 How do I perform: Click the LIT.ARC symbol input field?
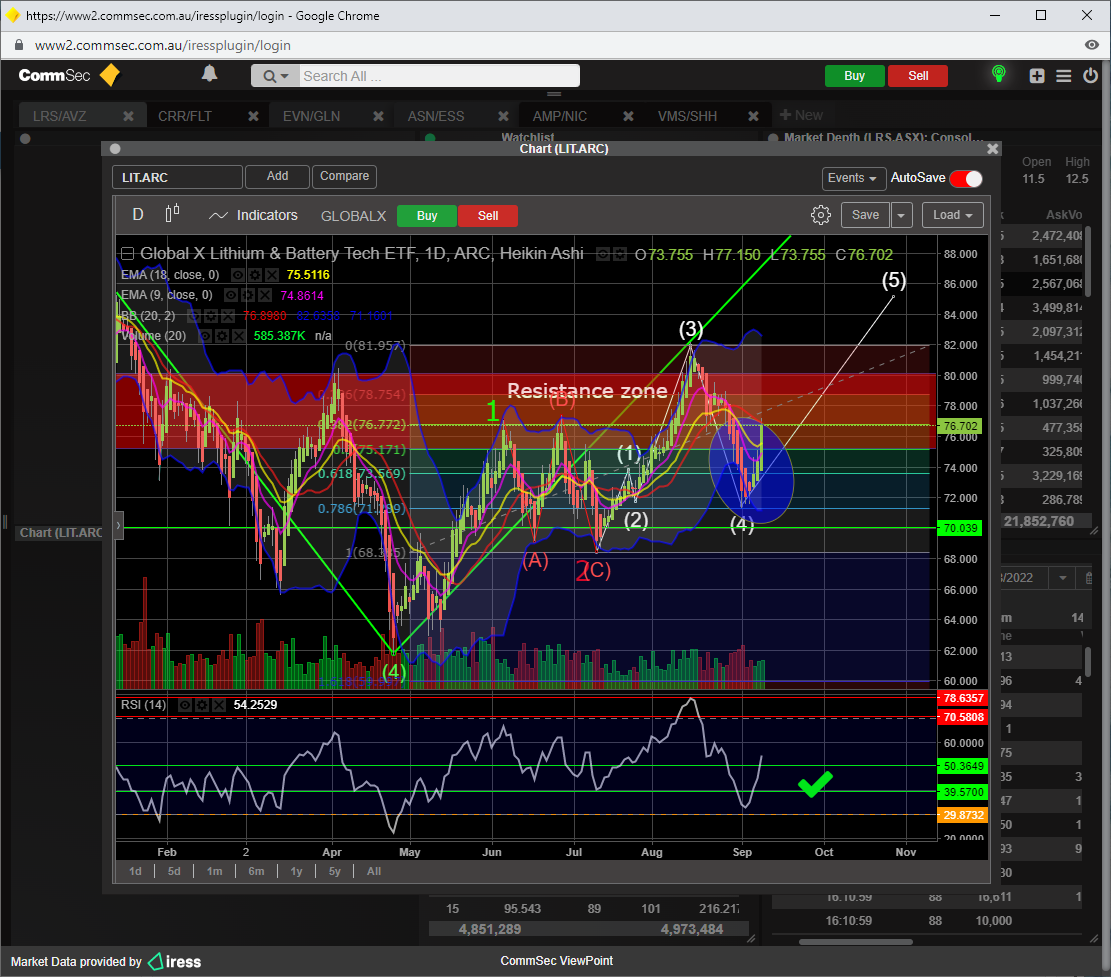(x=177, y=177)
